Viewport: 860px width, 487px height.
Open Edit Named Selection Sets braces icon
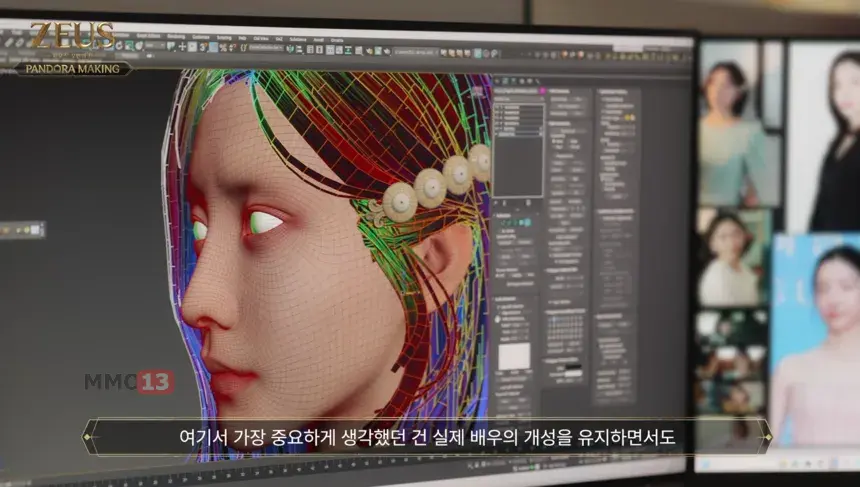(x=244, y=48)
